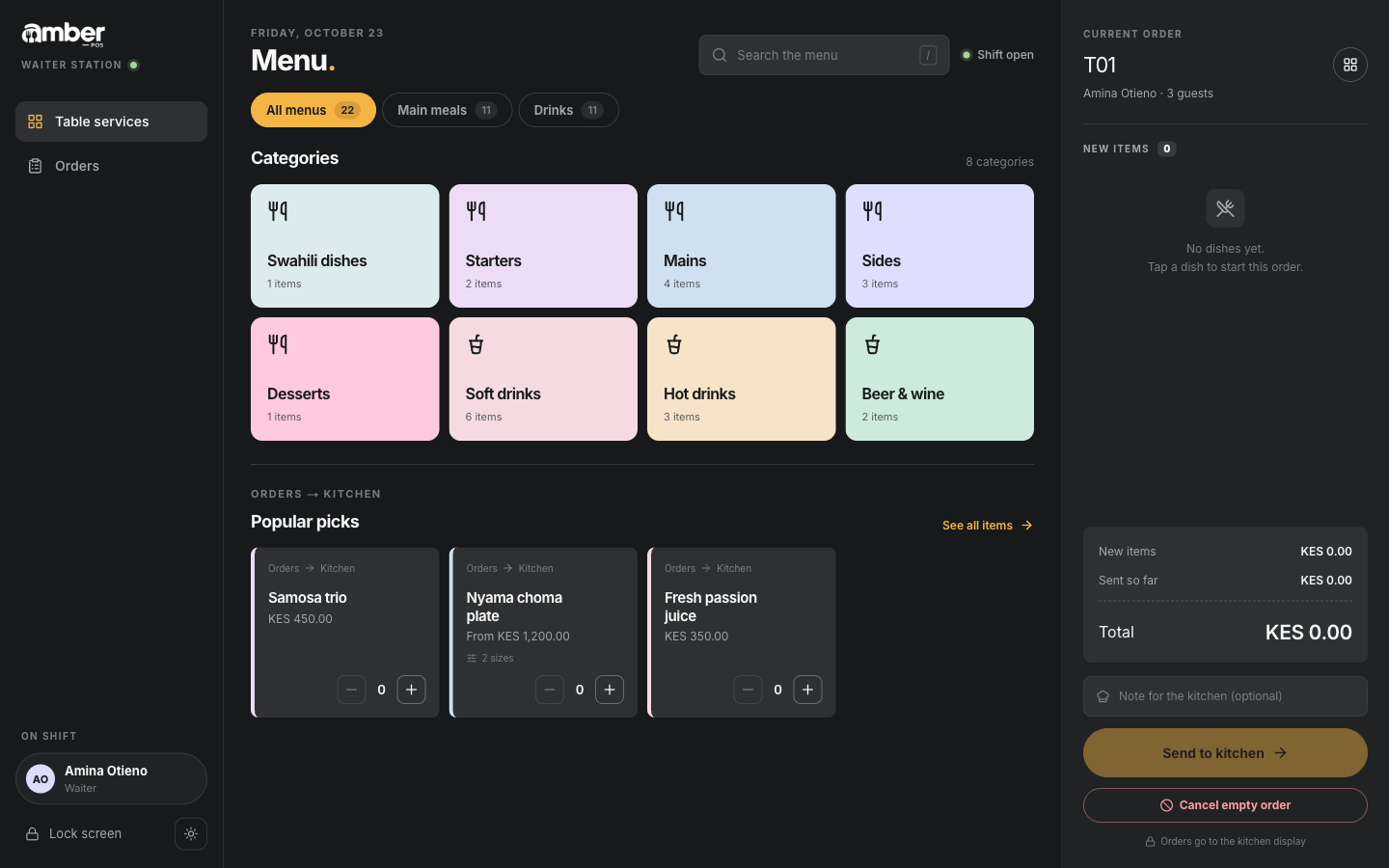Open Orders in the sidebar
Viewport: 1389px width, 868px height.
click(x=111, y=166)
